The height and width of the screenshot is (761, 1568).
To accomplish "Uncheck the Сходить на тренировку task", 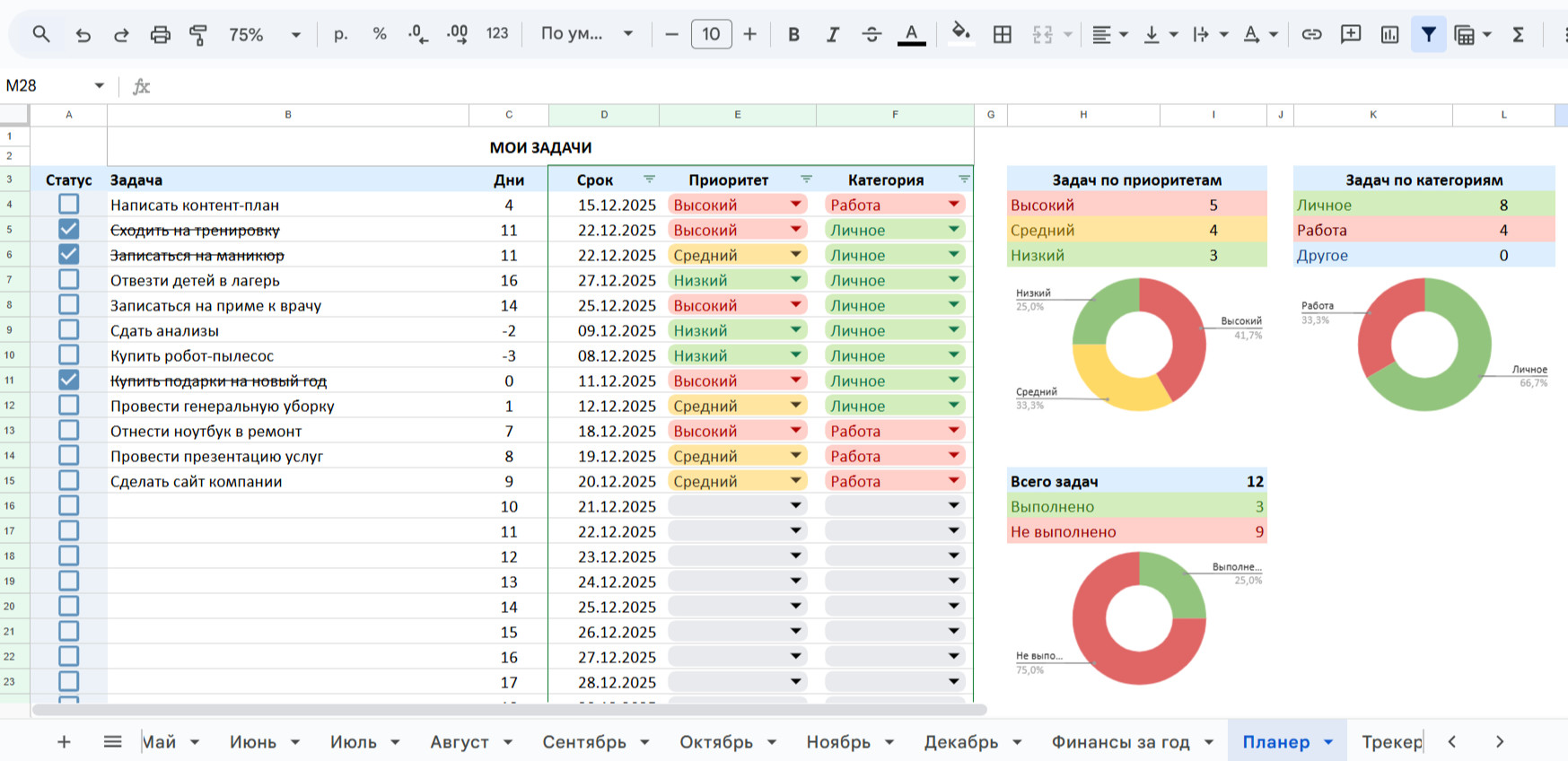I will point(68,230).
